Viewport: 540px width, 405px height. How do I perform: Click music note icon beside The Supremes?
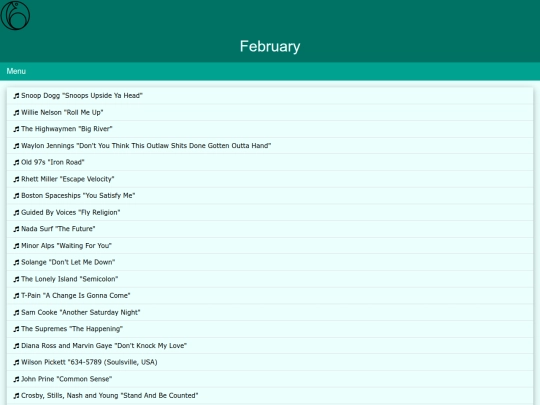coord(16,329)
